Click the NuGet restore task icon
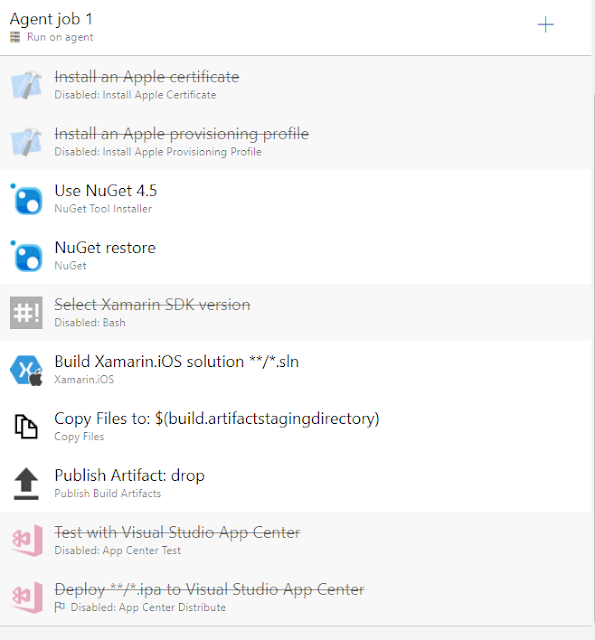 [x=26, y=256]
